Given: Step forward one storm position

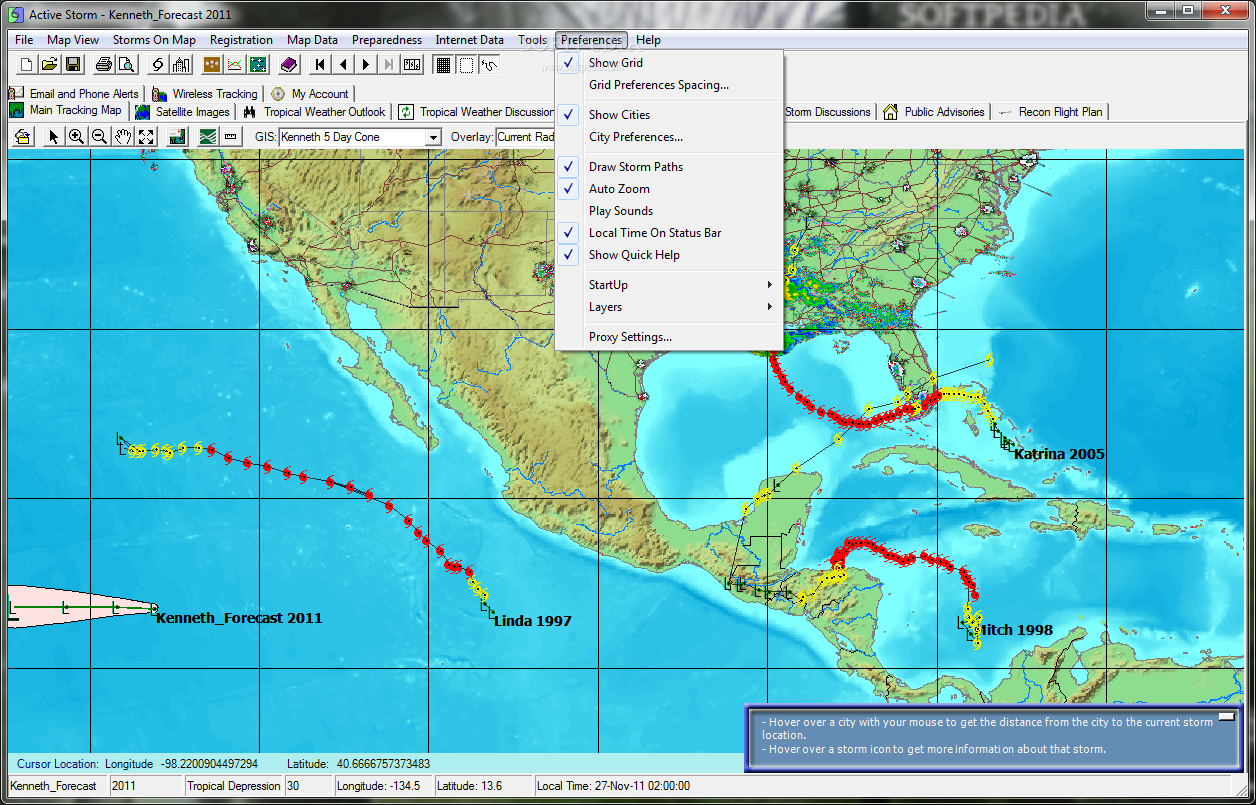Looking at the screenshot, I should point(366,65).
